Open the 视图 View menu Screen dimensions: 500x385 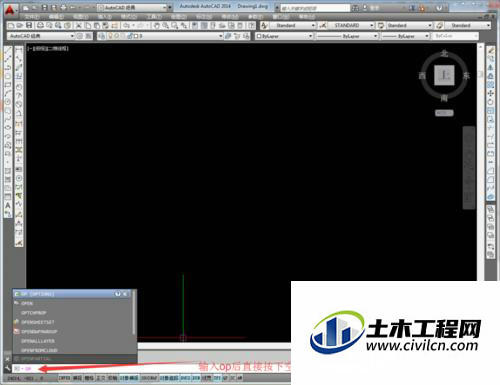point(80,17)
